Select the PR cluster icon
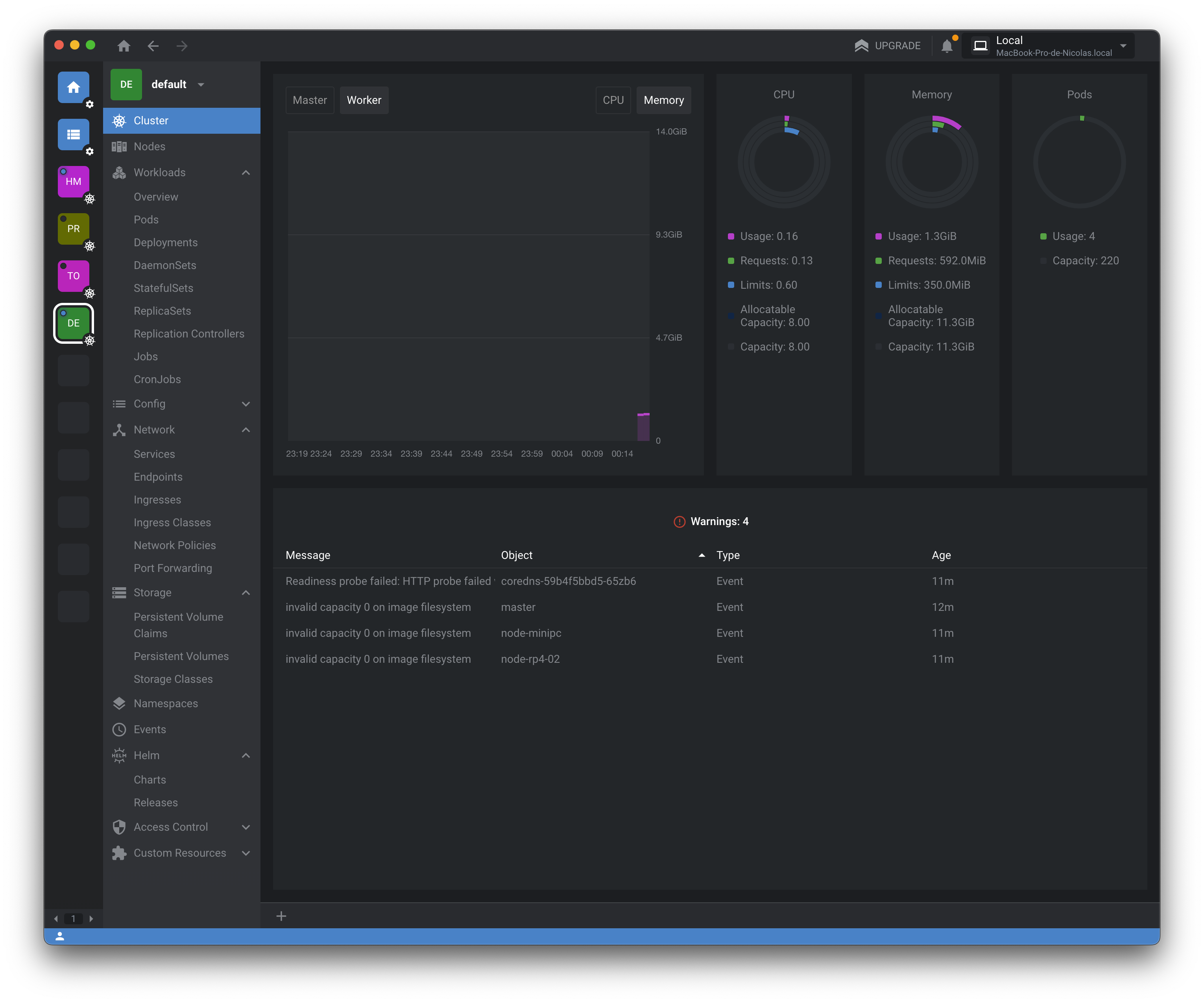This screenshot has height=1003, width=1204. 74,229
